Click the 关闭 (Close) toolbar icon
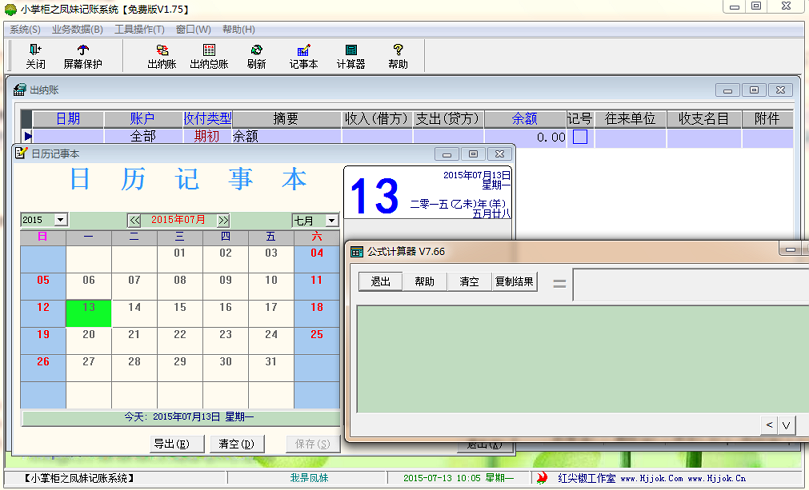The image size is (809, 490). tap(36, 56)
